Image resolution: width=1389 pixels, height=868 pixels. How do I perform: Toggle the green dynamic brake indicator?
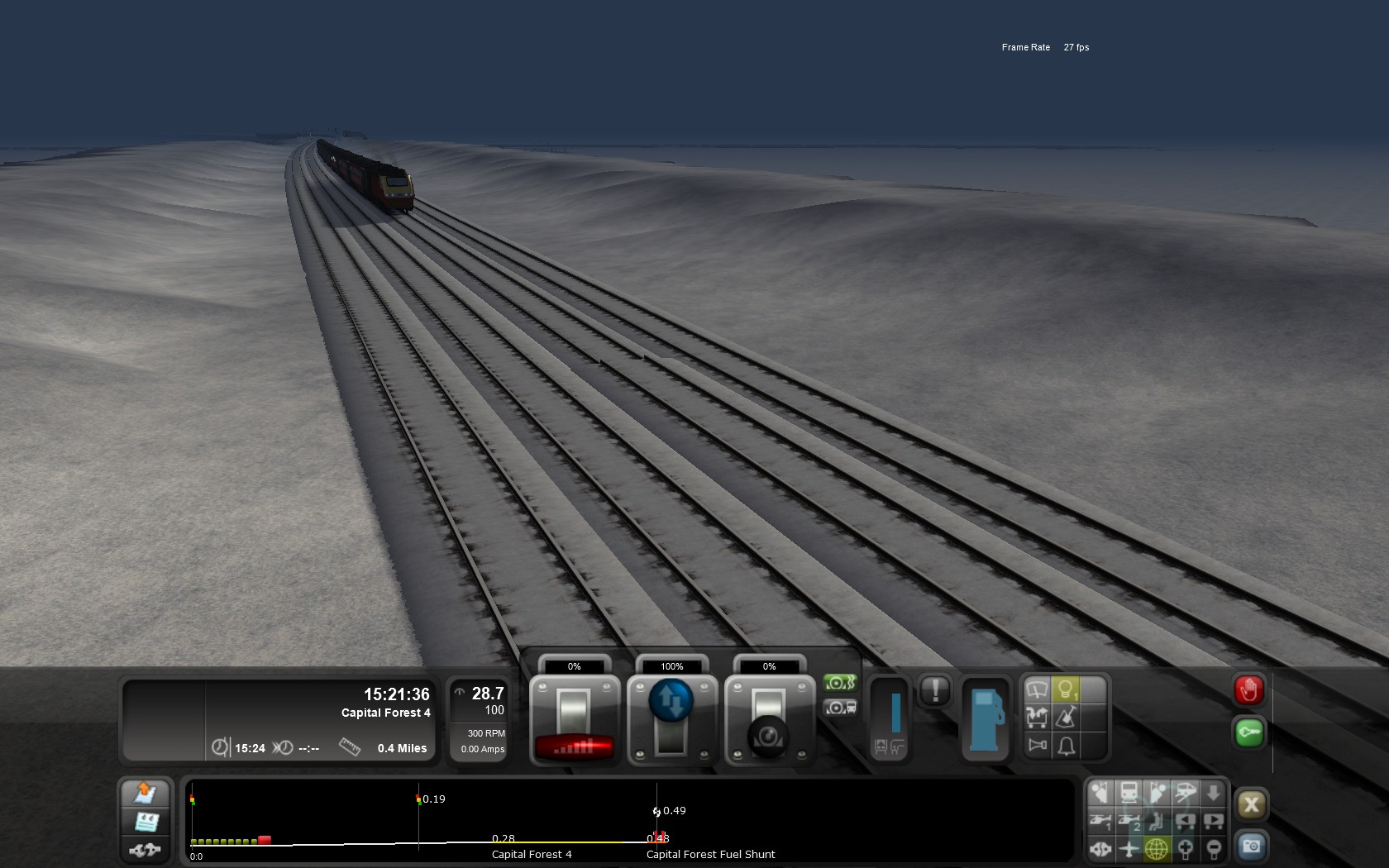[839, 683]
